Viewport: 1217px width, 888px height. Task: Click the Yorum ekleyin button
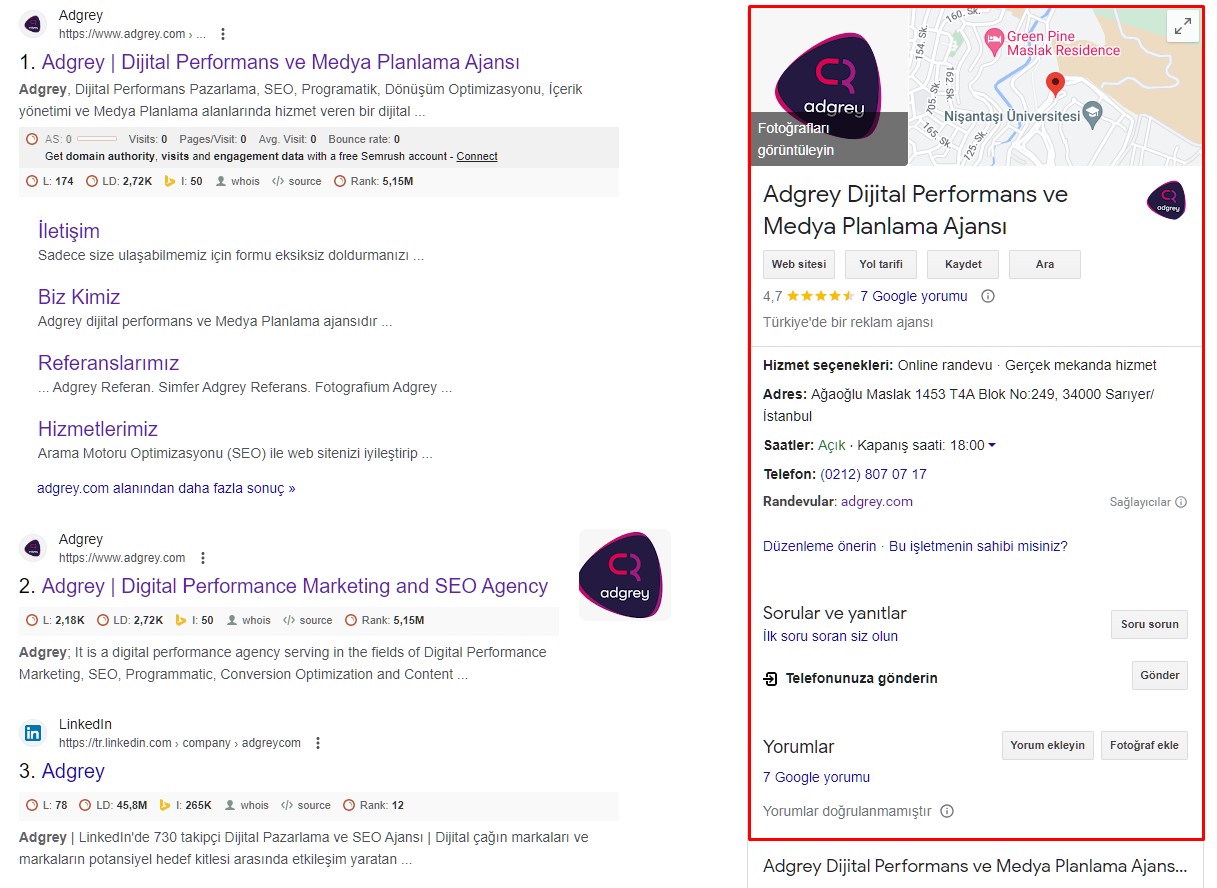click(1047, 746)
